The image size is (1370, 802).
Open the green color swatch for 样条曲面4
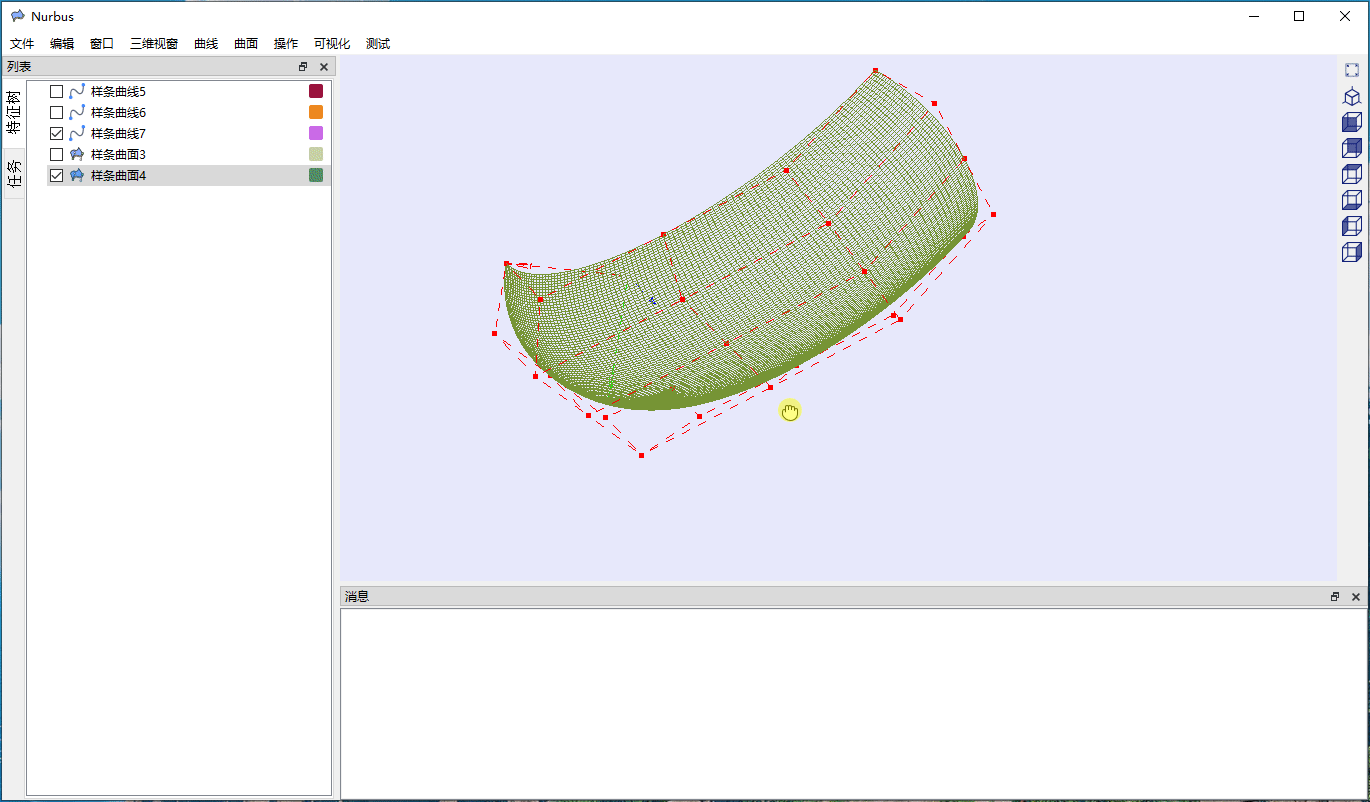coord(316,175)
